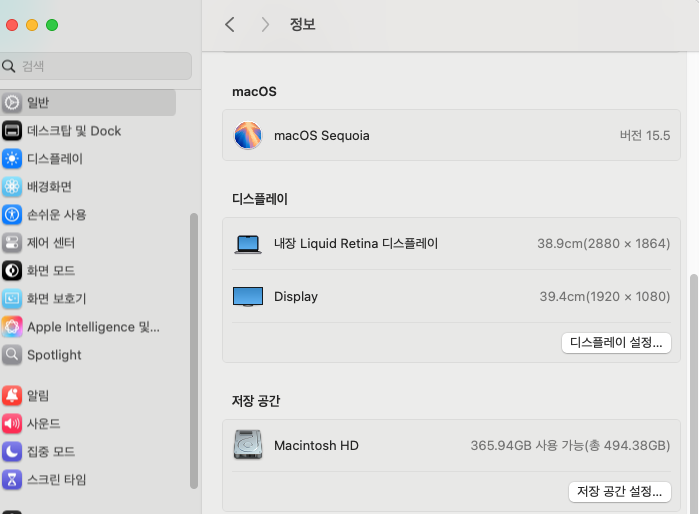Open 제어 센터 control center icon
The image size is (699, 514).
(x=12, y=243)
